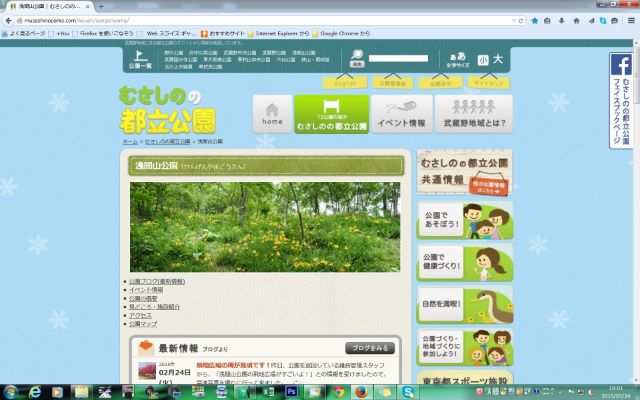This screenshot has height=400, width=640.
Task: Open the home navigation button
Action: click(272, 114)
